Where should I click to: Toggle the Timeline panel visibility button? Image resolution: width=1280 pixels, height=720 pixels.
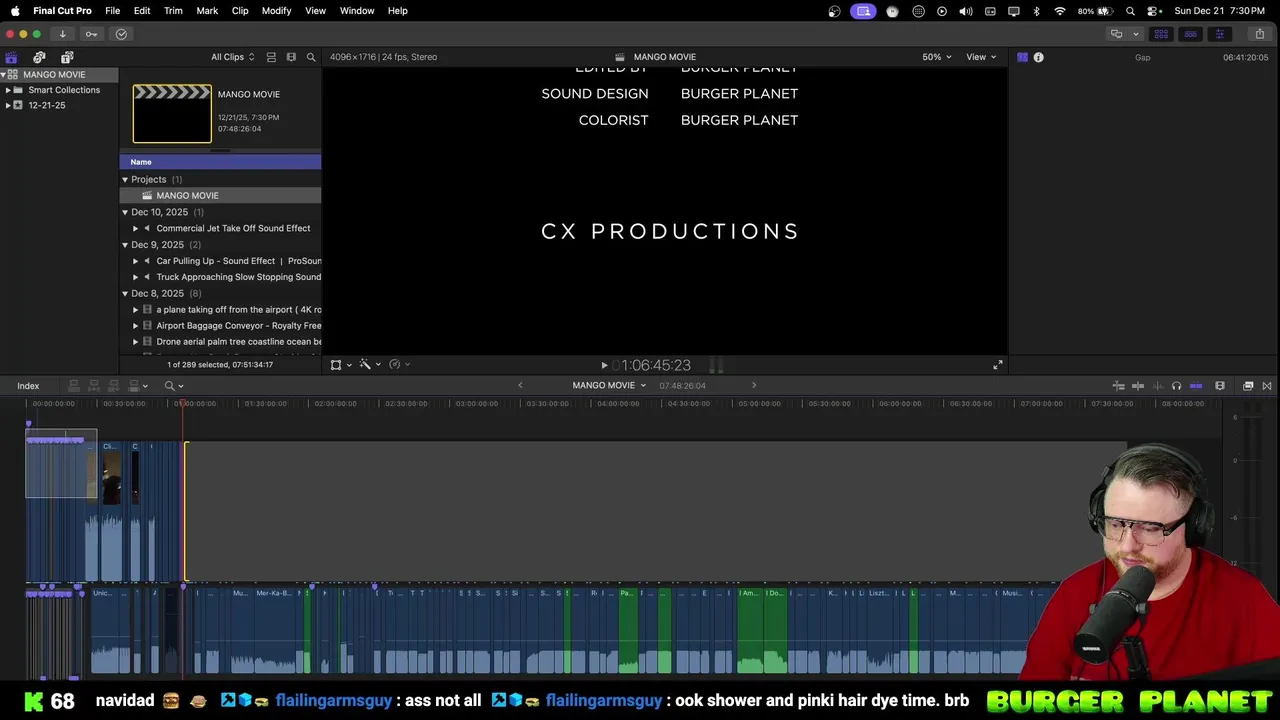[1190, 34]
